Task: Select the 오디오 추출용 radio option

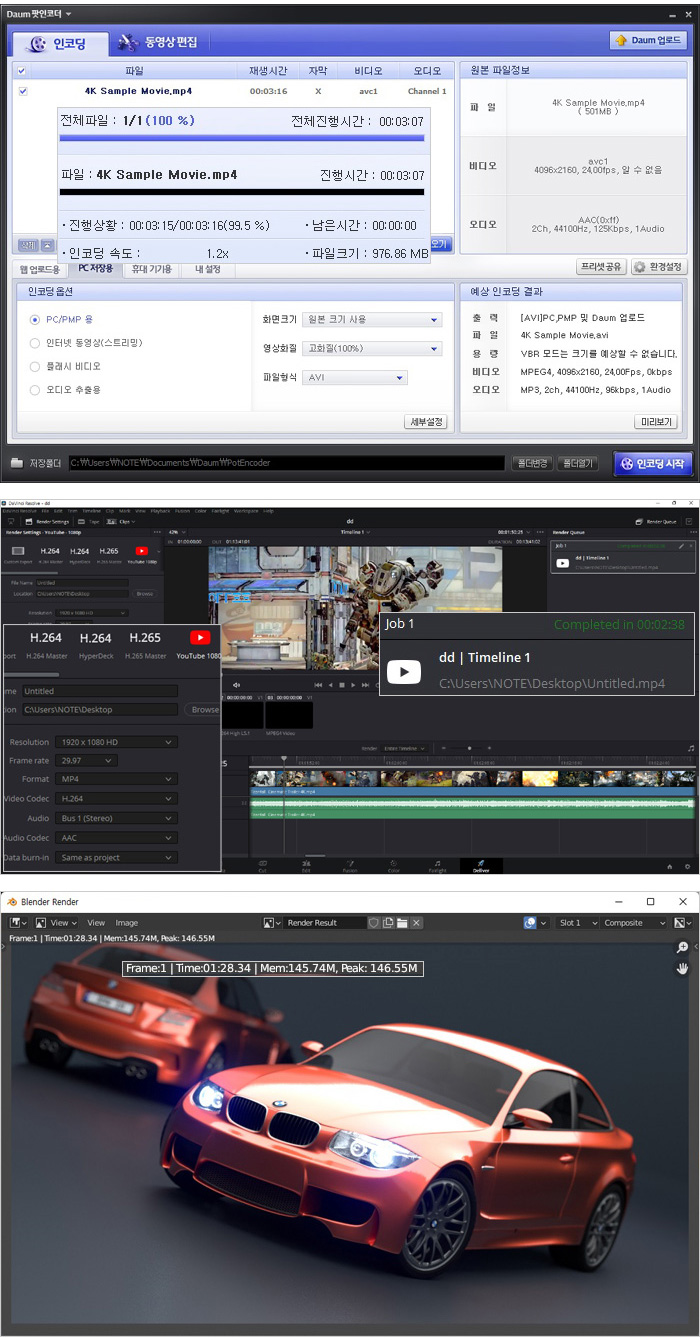Action: 36,390
